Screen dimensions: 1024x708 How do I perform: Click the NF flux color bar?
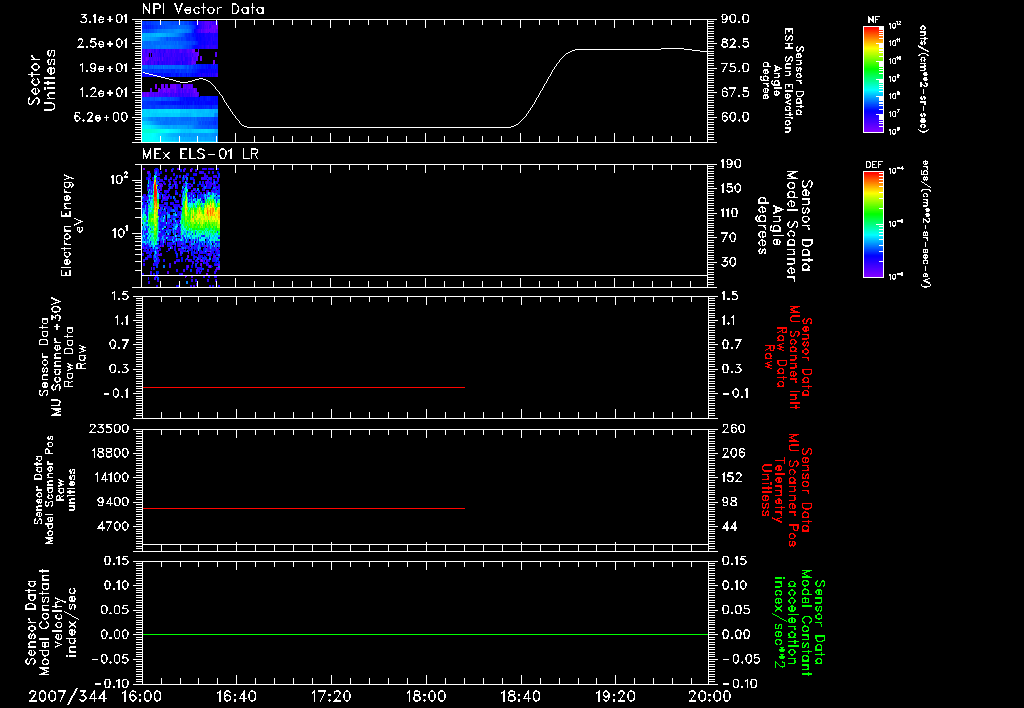pos(873,78)
